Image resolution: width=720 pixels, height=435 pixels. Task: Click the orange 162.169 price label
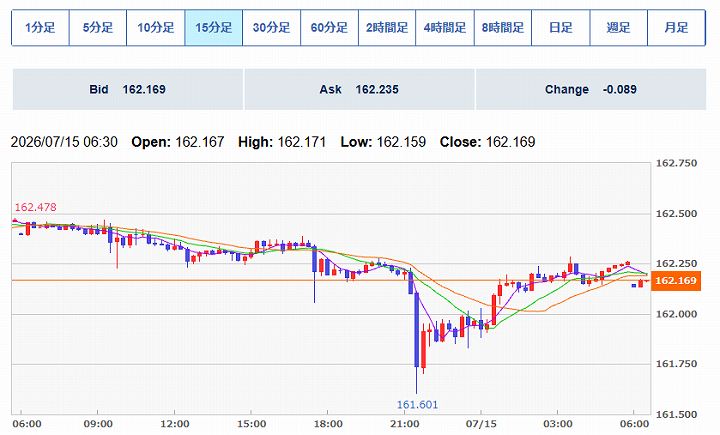pos(675,281)
